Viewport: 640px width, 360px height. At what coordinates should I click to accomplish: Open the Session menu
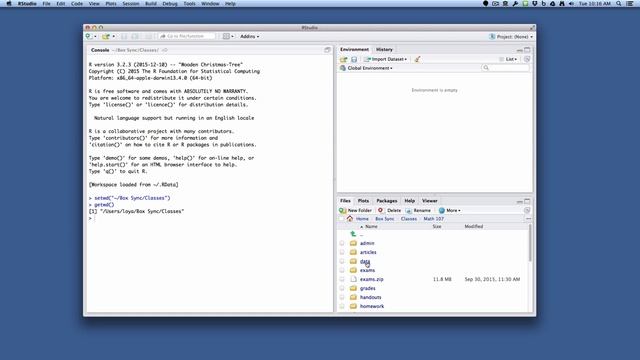click(131, 3)
